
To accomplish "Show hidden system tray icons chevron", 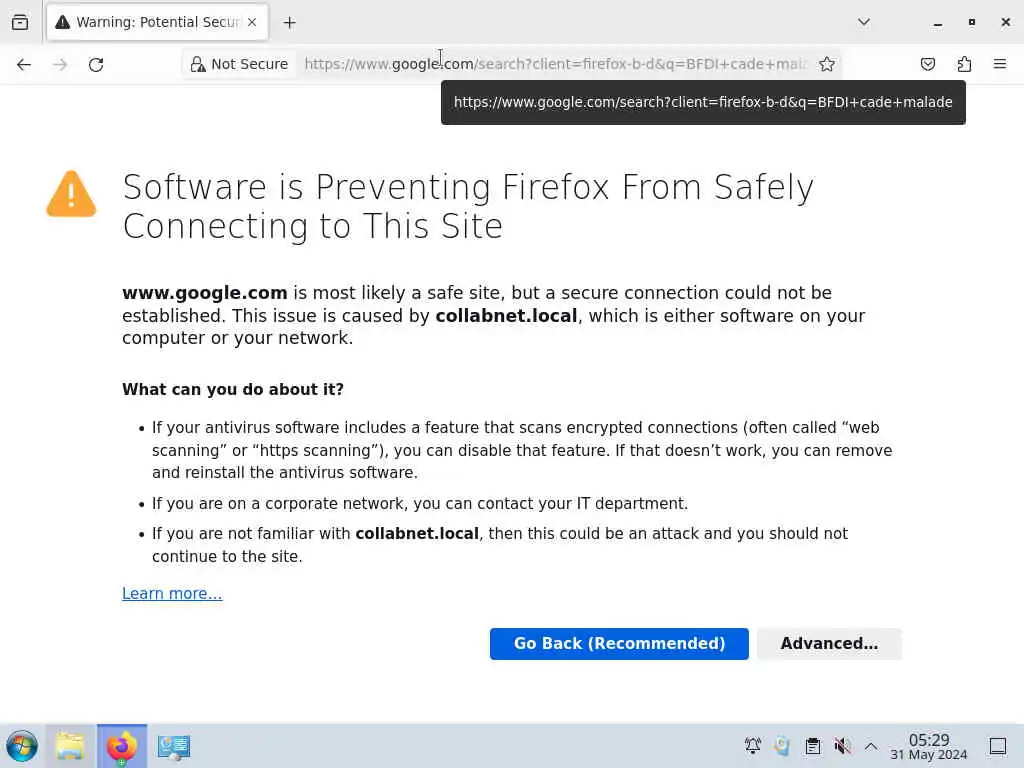I will point(871,746).
